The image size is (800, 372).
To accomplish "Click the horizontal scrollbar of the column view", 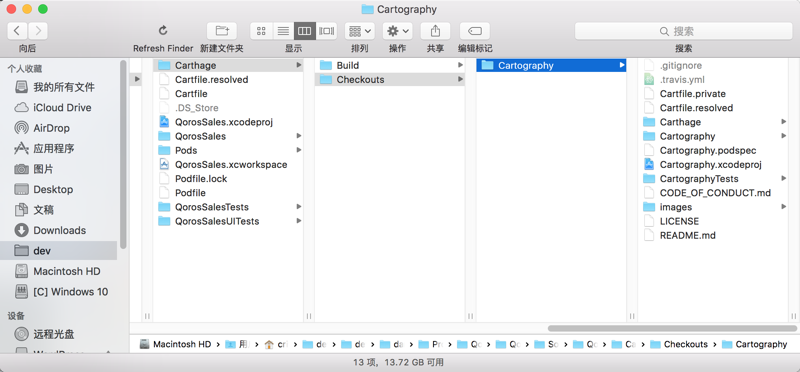I will (x=672, y=329).
